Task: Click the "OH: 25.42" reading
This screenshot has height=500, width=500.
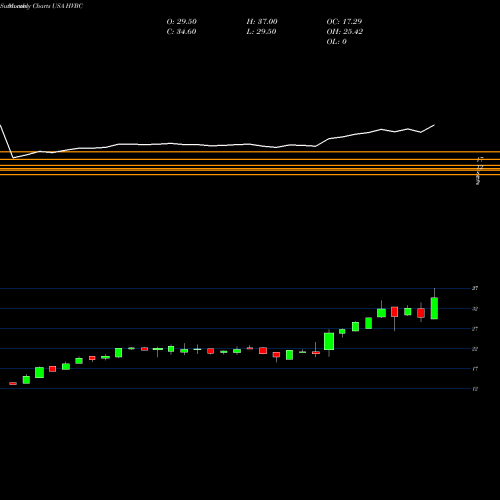Action: 345,32
